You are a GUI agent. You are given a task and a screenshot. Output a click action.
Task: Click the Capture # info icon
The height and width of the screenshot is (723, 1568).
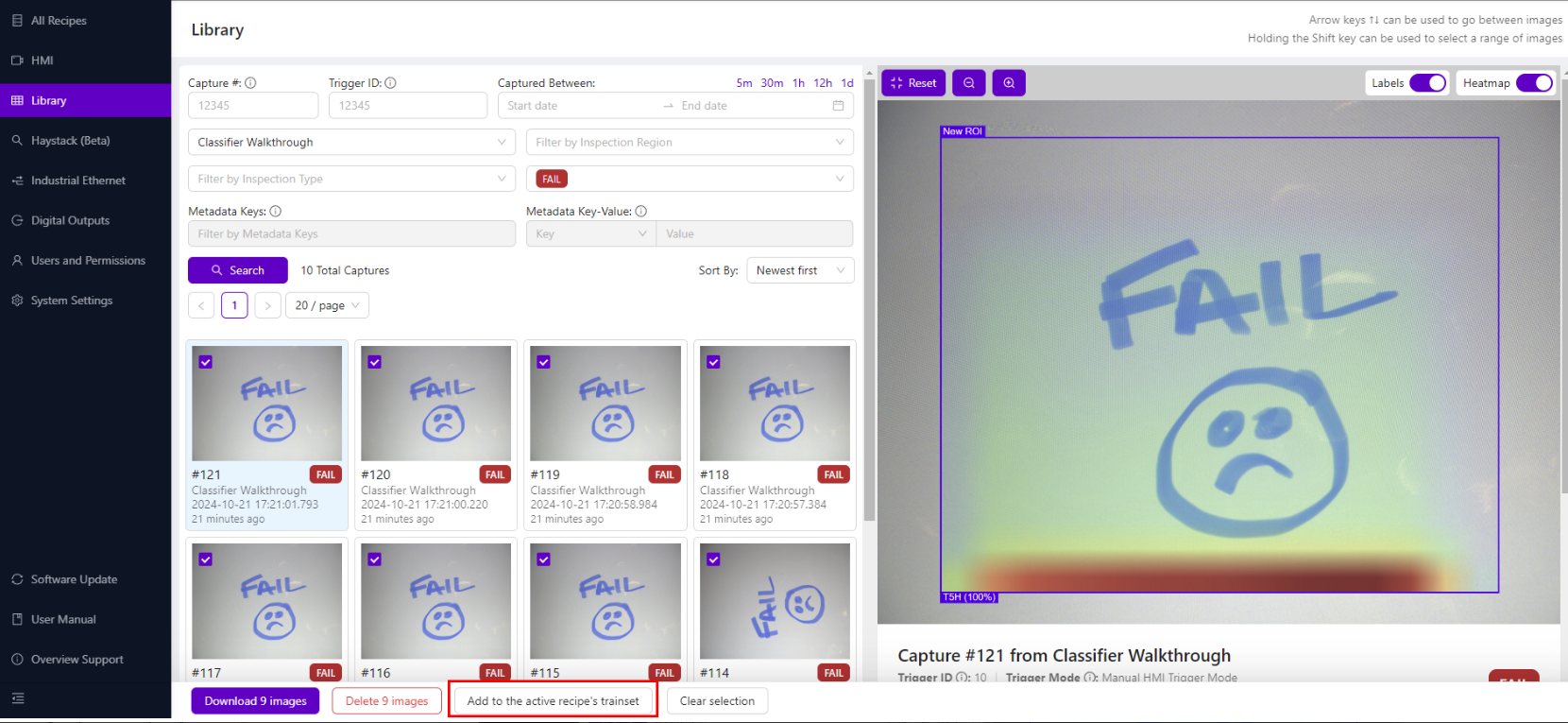click(250, 83)
